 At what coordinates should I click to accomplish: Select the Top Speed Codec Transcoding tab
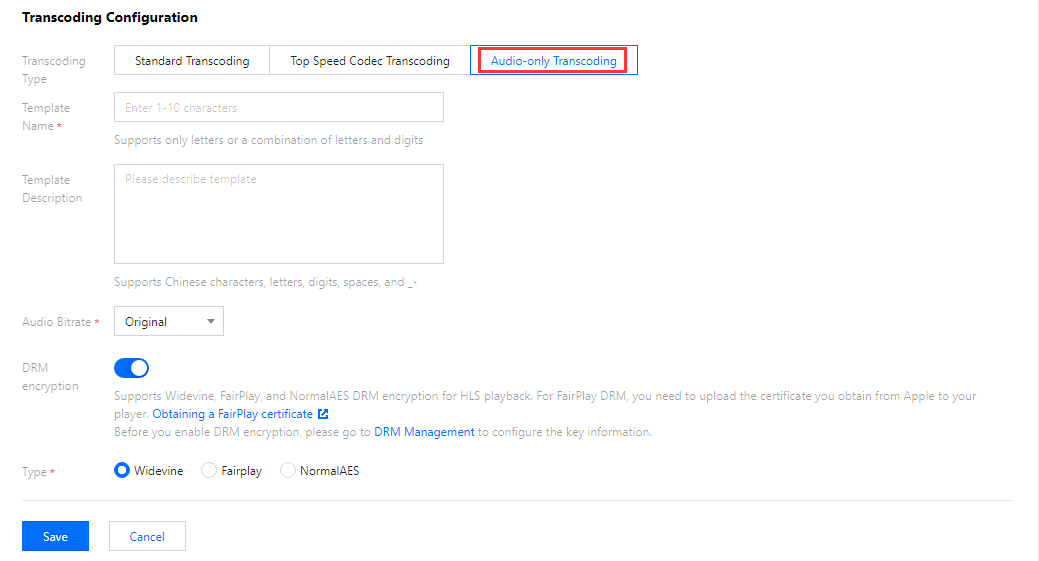pos(370,61)
